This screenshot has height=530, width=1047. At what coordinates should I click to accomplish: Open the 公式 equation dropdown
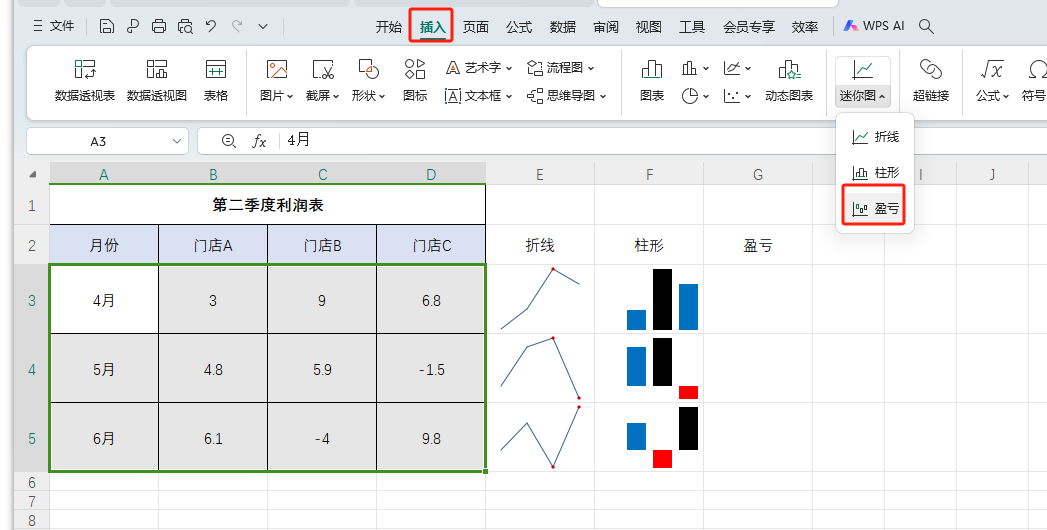[992, 80]
